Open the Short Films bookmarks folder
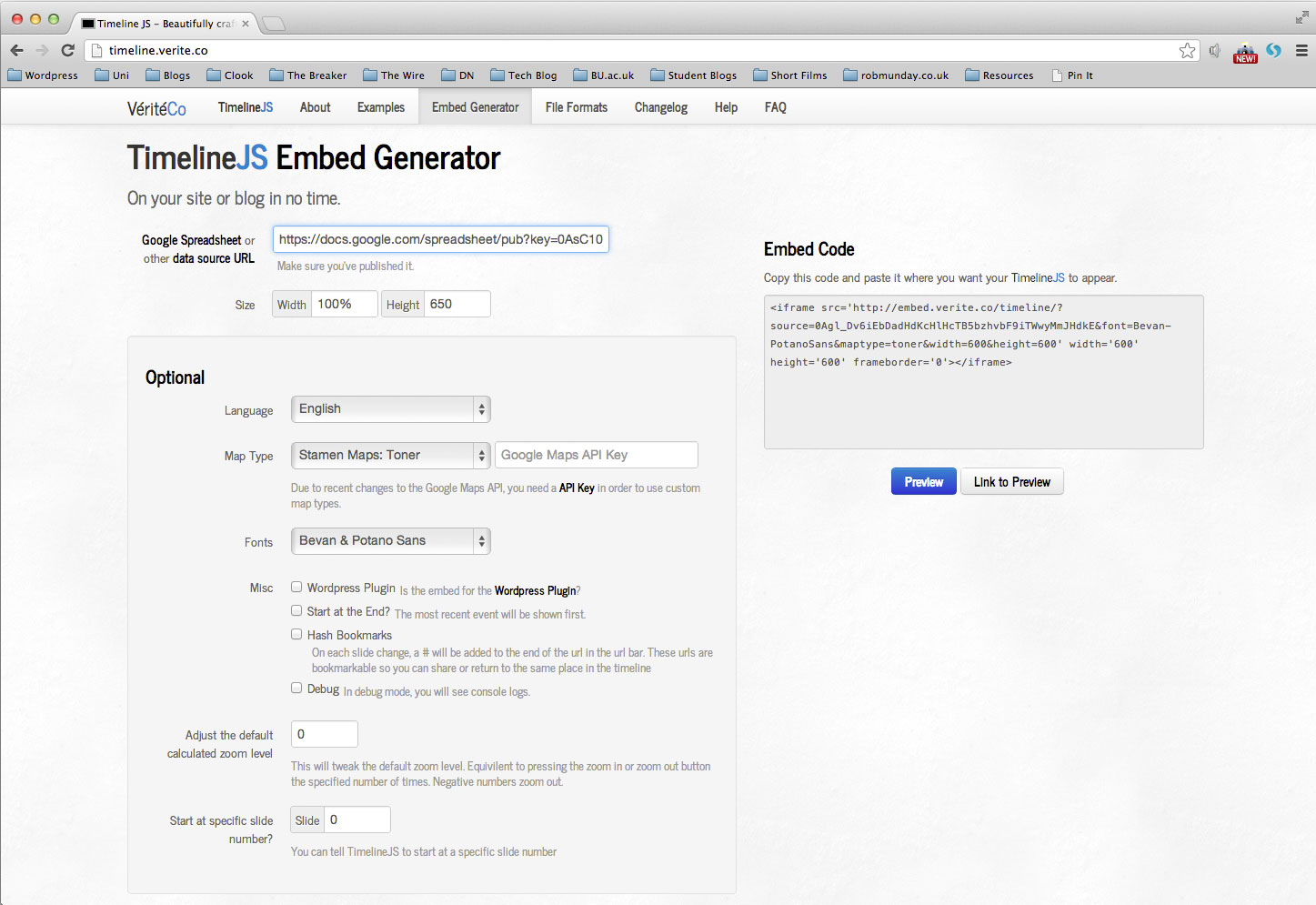Screen dimensions: 1316x905 [x=790, y=75]
